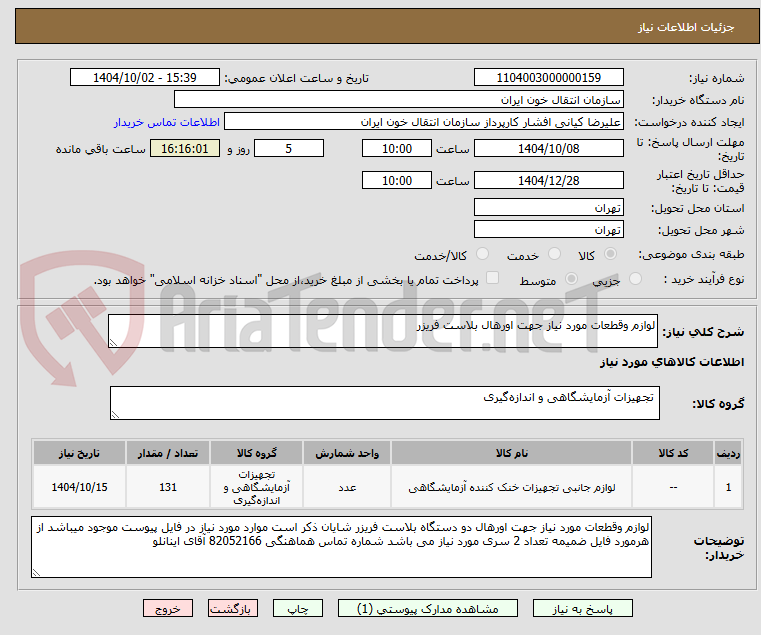Click the page header جزئیات اطلاعات نیاز
Screen dimensions: 761x635
point(686,27)
